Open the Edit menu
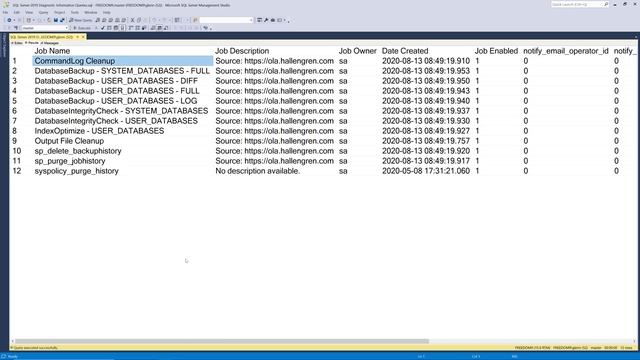Viewport: 640px width, 360px height. [x=17, y=12]
